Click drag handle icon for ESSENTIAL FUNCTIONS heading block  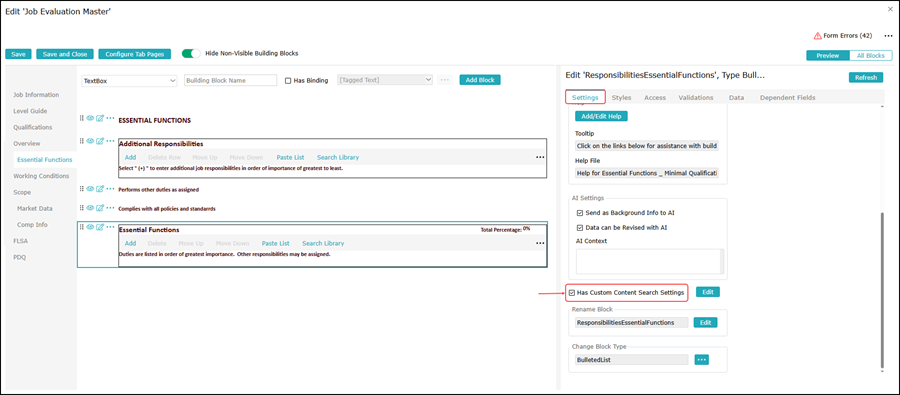(82, 118)
